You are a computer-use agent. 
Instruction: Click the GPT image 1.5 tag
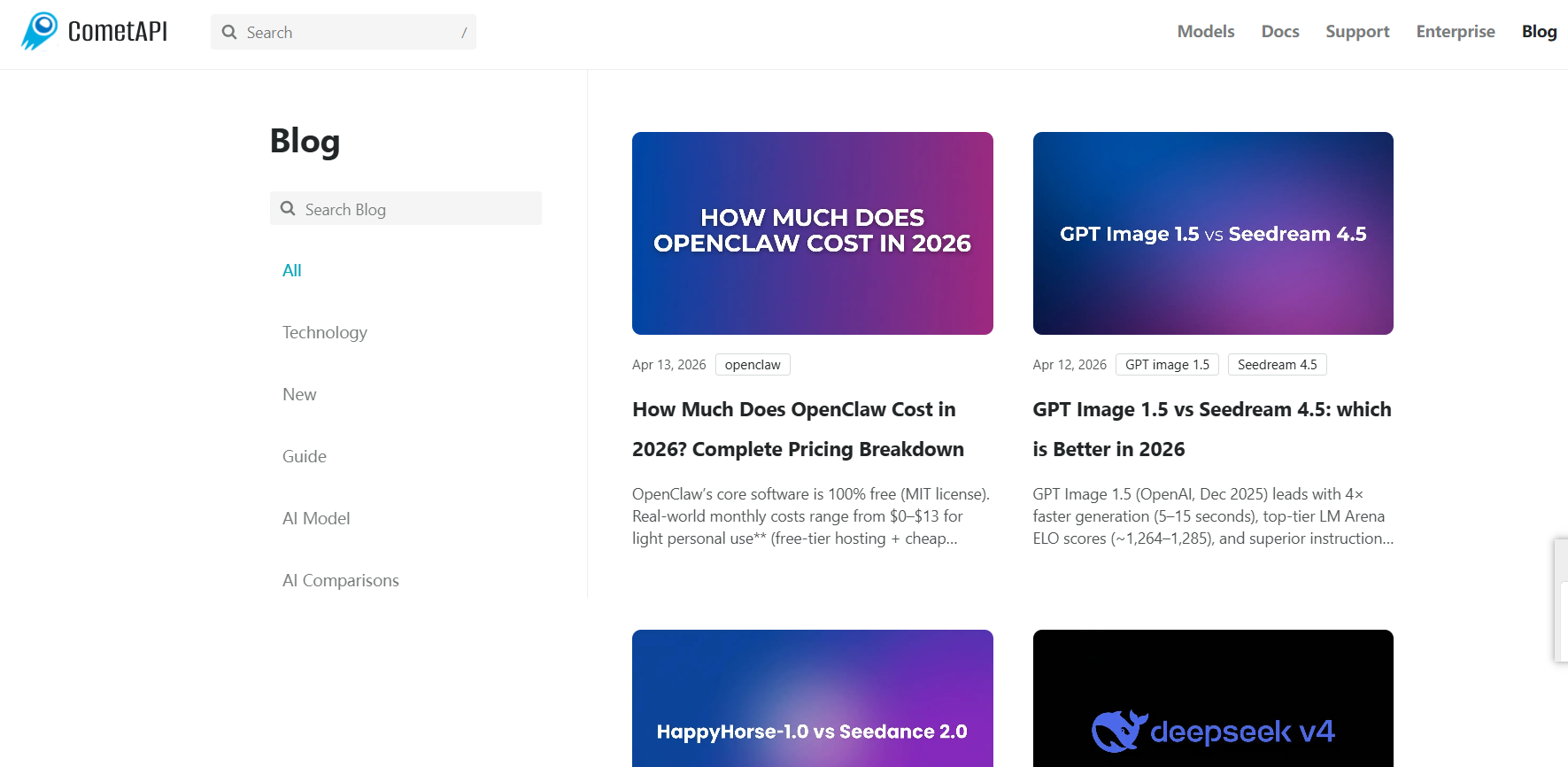point(1167,365)
